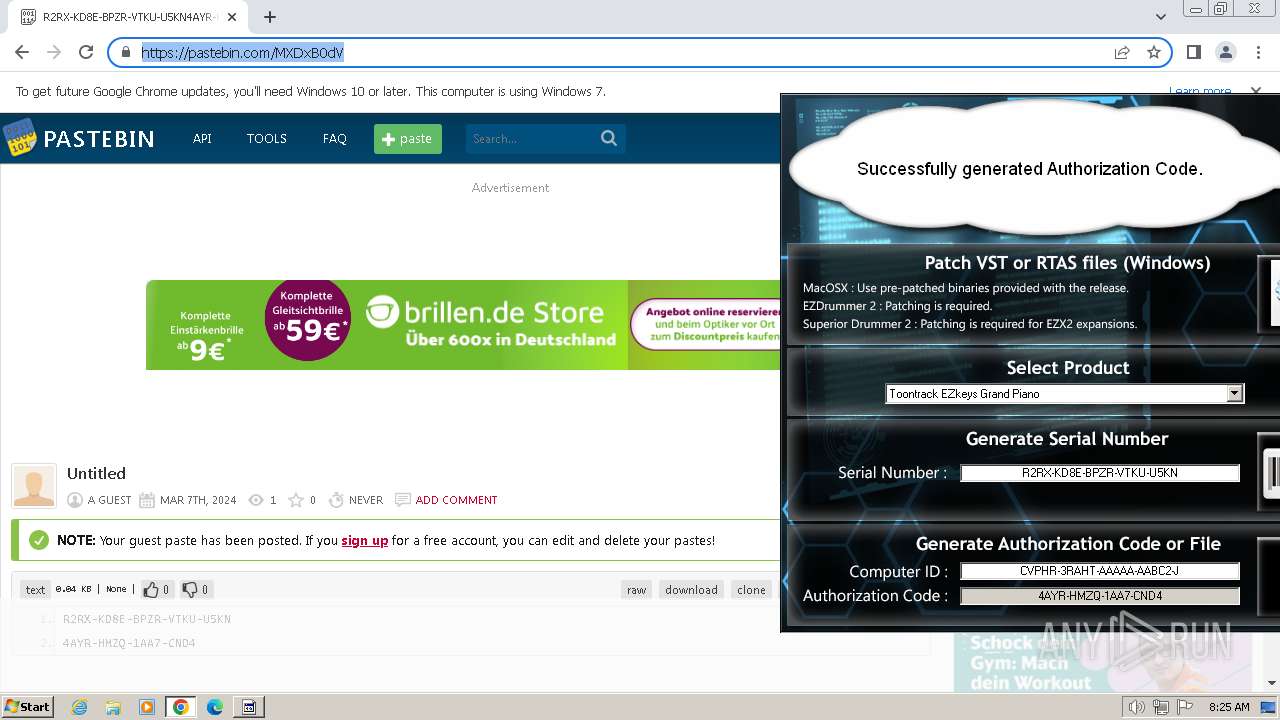Select the R2RX-KD8E browser tab

[x=128, y=17]
